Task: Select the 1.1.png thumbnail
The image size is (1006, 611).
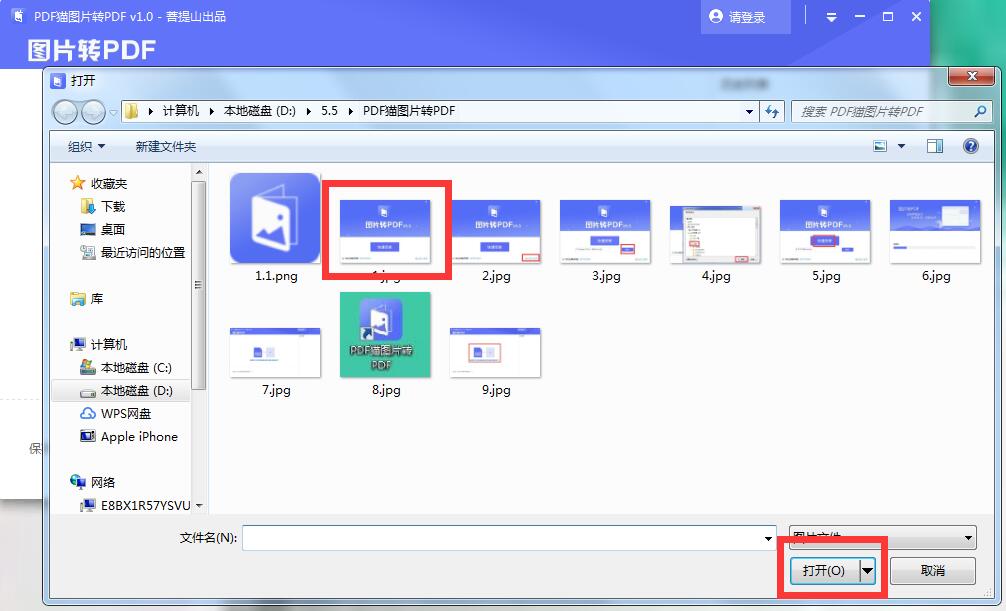Action: click(x=275, y=218)
